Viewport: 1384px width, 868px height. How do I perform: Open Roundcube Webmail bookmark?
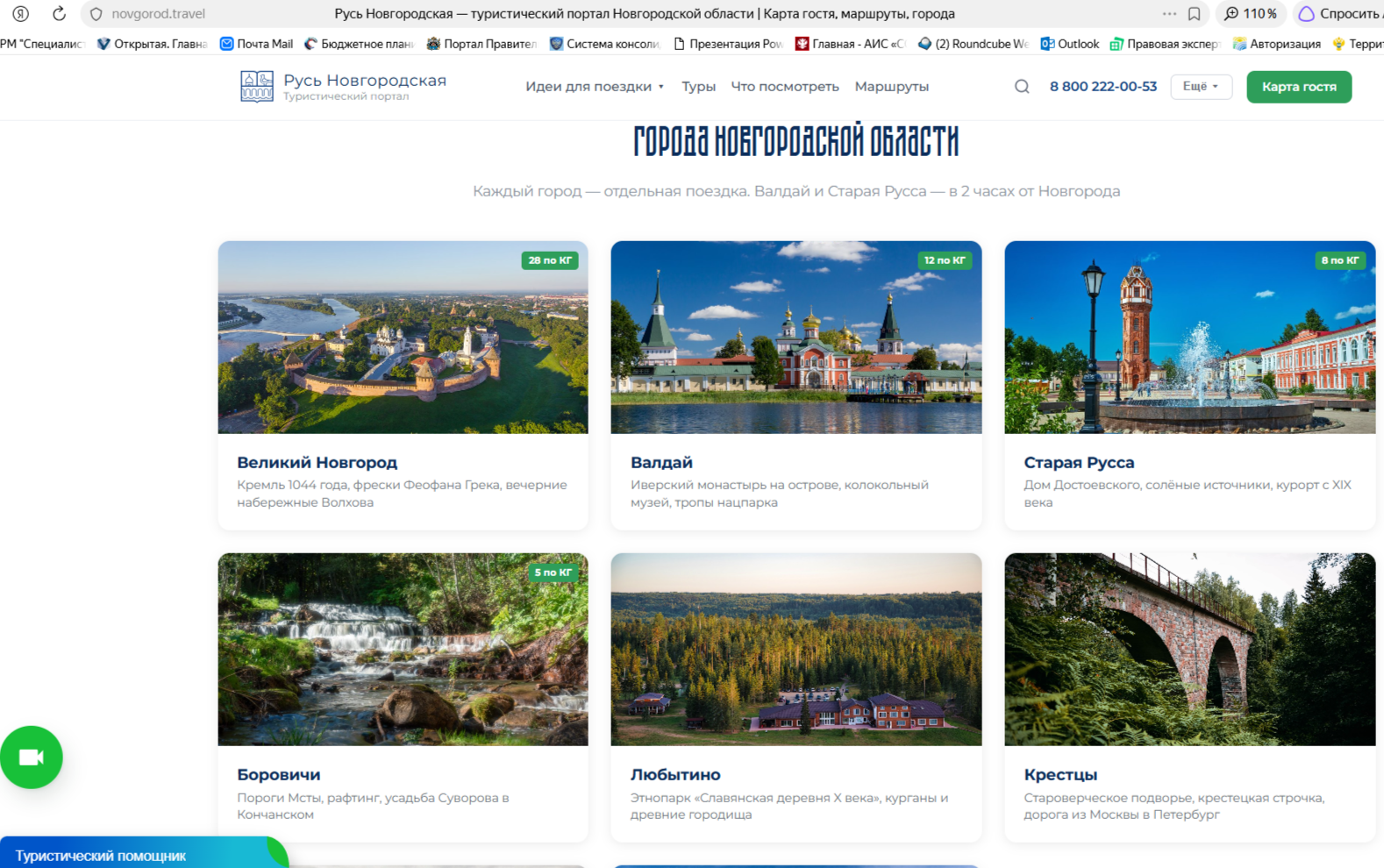point(974,44)
